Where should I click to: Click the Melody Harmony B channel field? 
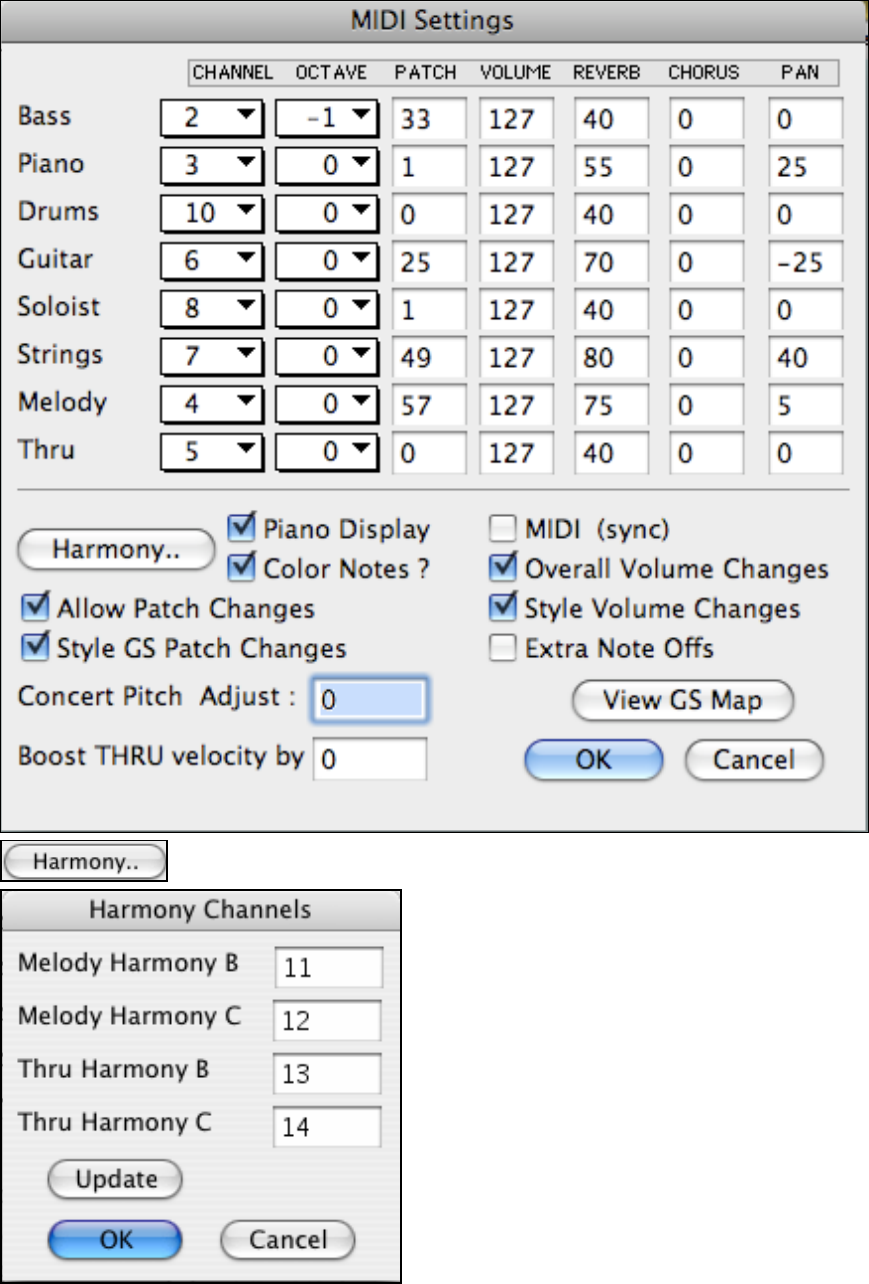(x=327, y=968)
